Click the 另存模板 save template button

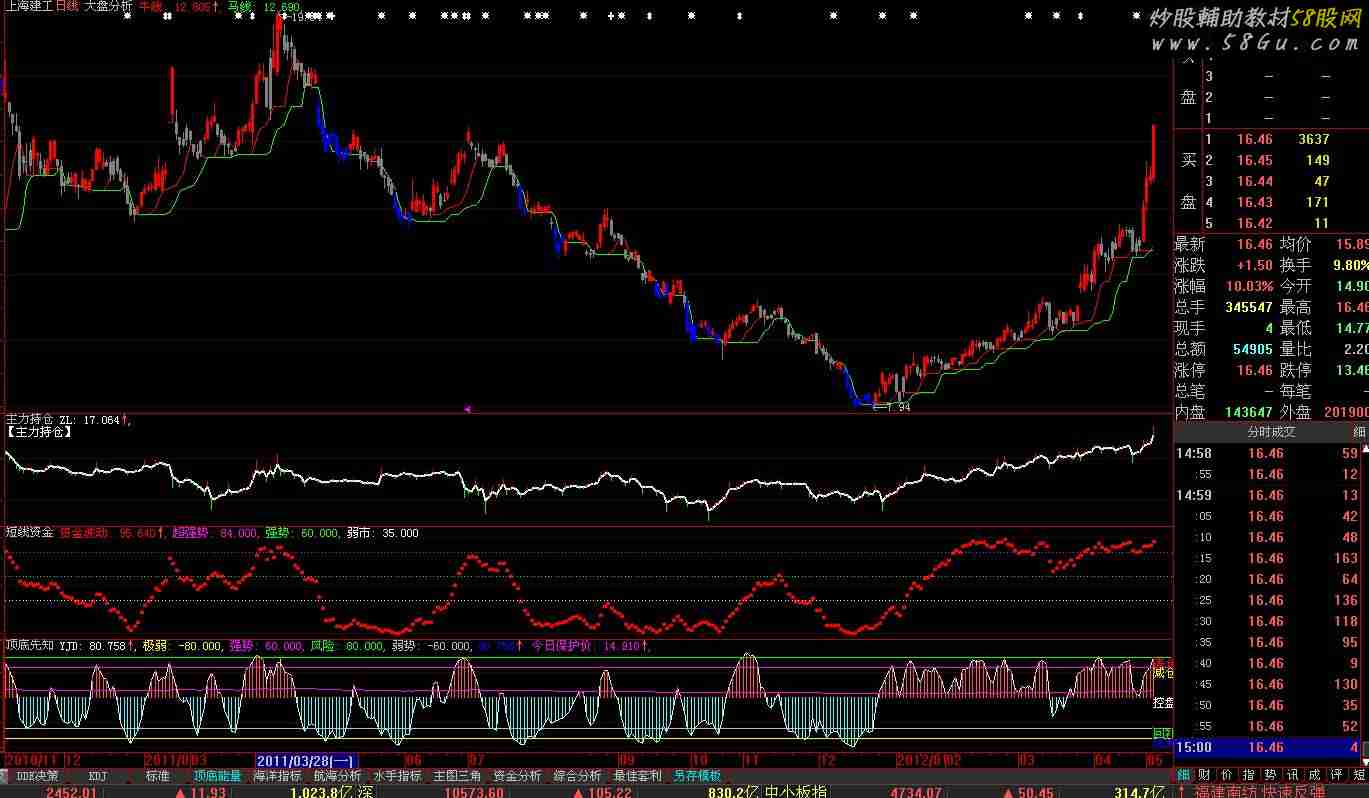tap(697, 776)
